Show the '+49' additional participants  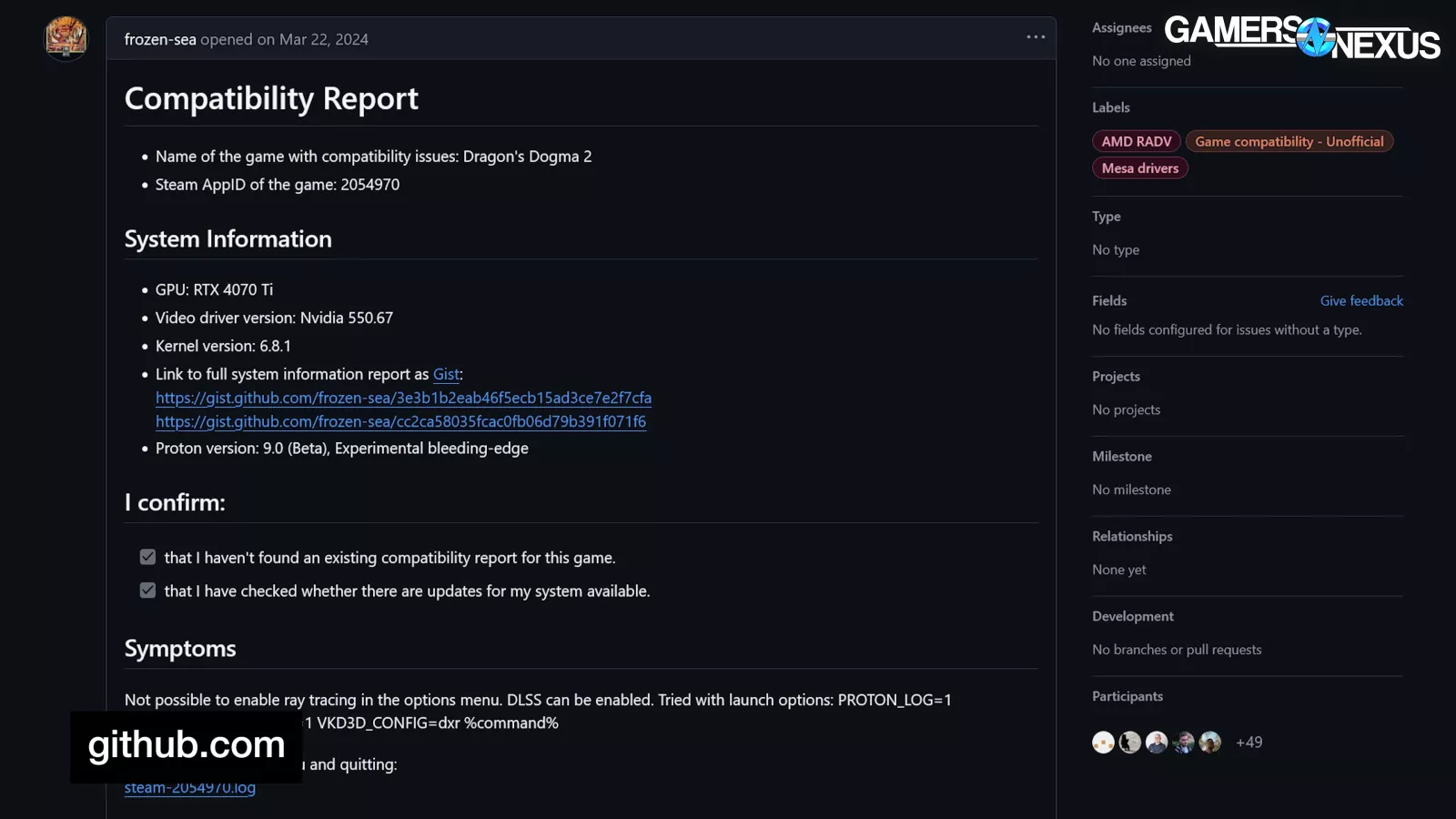1249,743
